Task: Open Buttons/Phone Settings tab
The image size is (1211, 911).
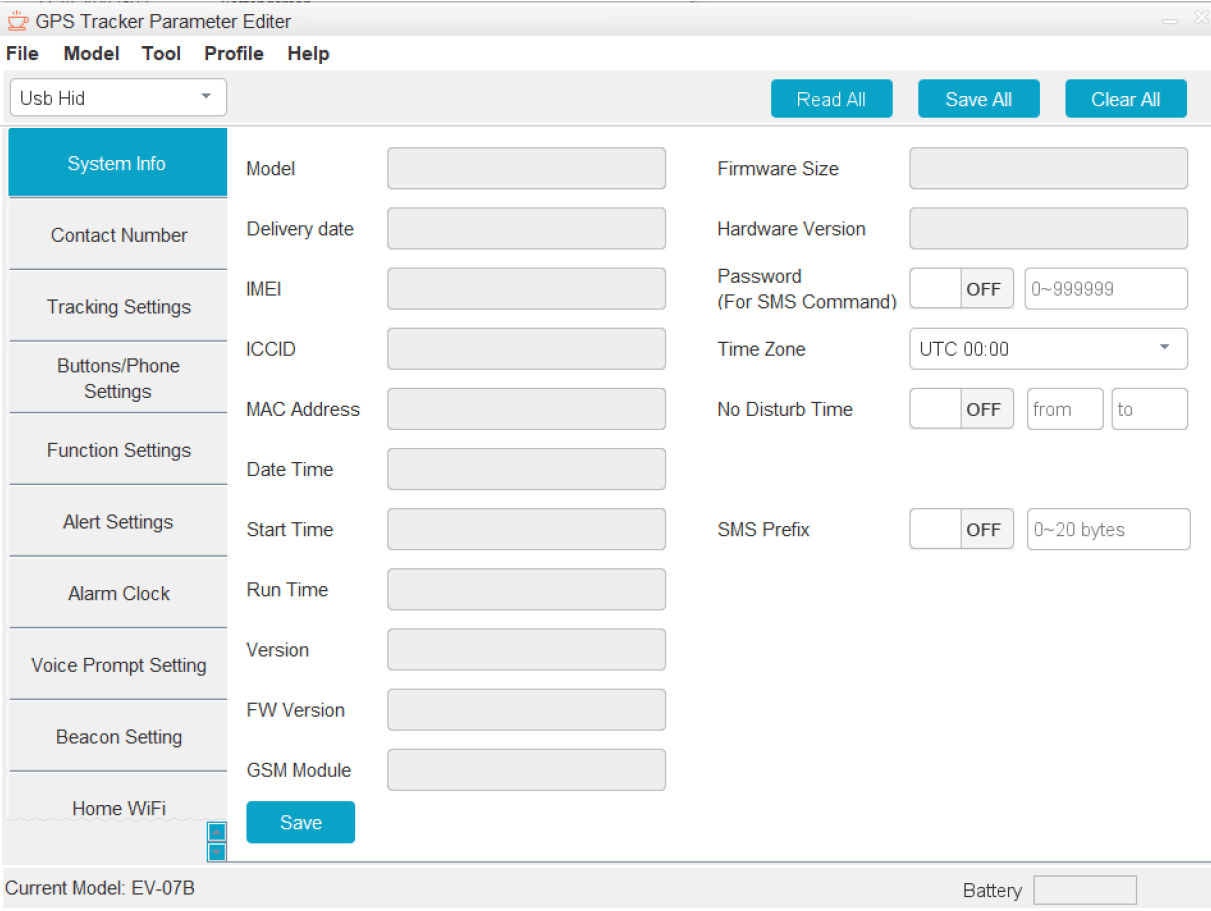Action: tap(118, 378)
